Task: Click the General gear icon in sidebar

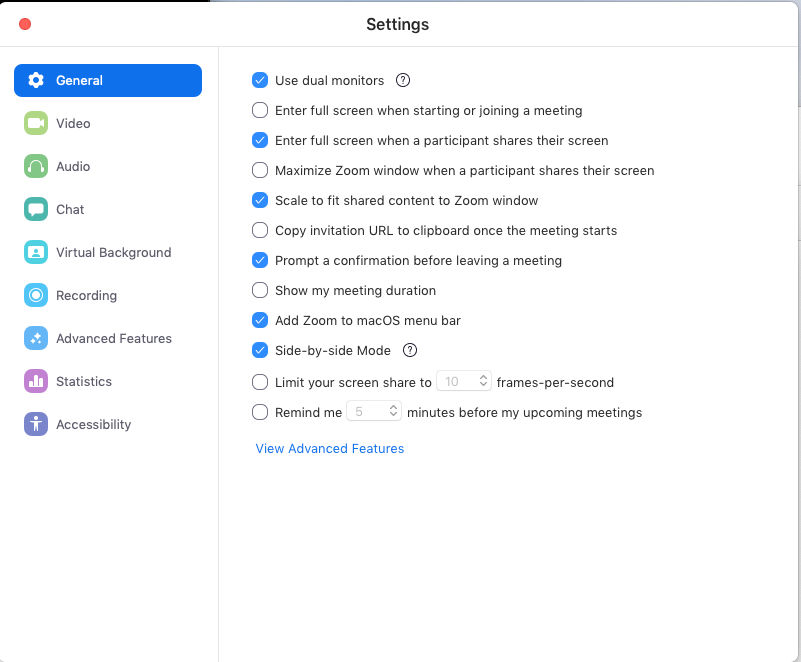Action: pyautogui.click(x=36, y=81)
